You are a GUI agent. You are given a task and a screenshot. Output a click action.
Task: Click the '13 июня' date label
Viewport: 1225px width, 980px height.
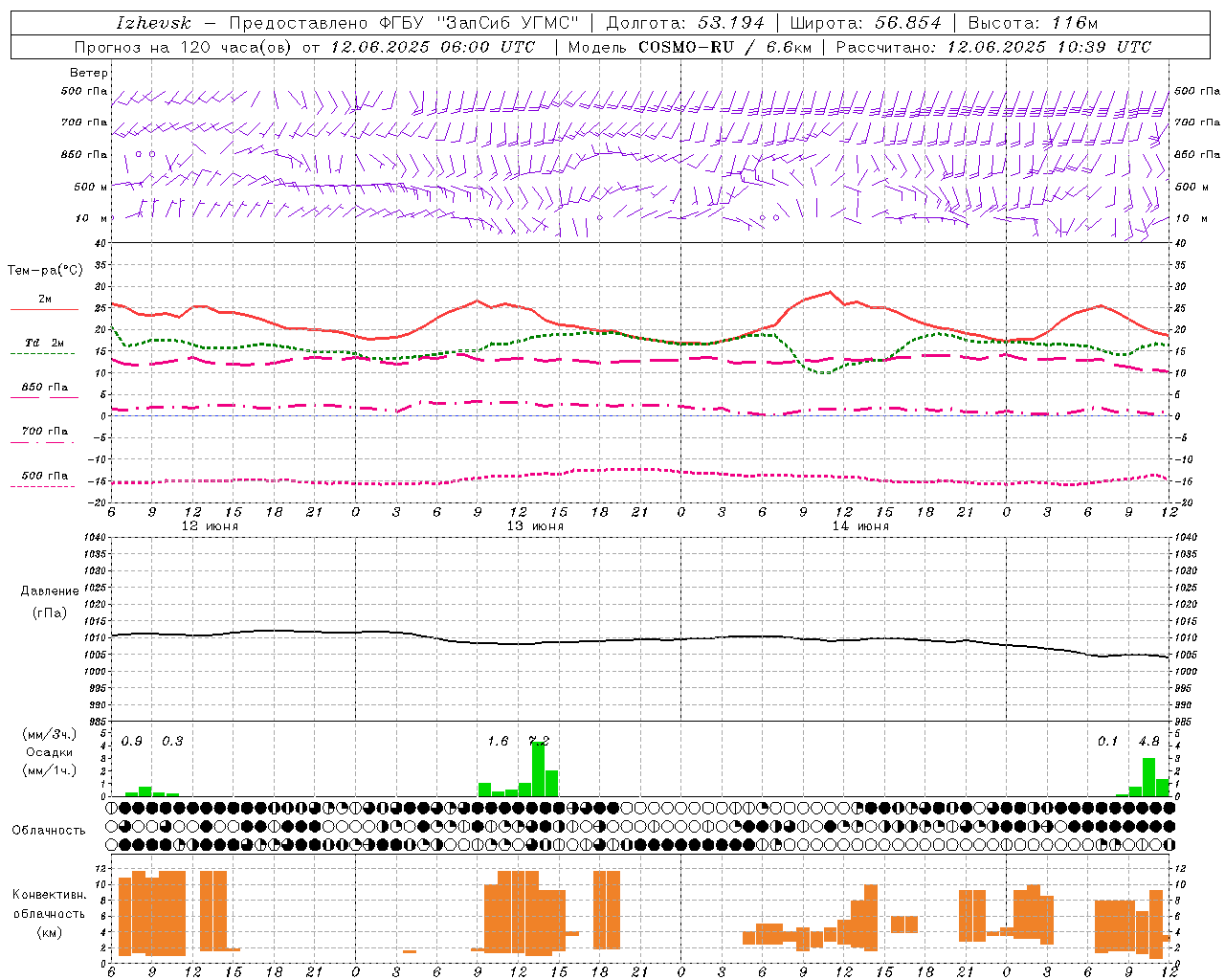click(x=535, y=526)
